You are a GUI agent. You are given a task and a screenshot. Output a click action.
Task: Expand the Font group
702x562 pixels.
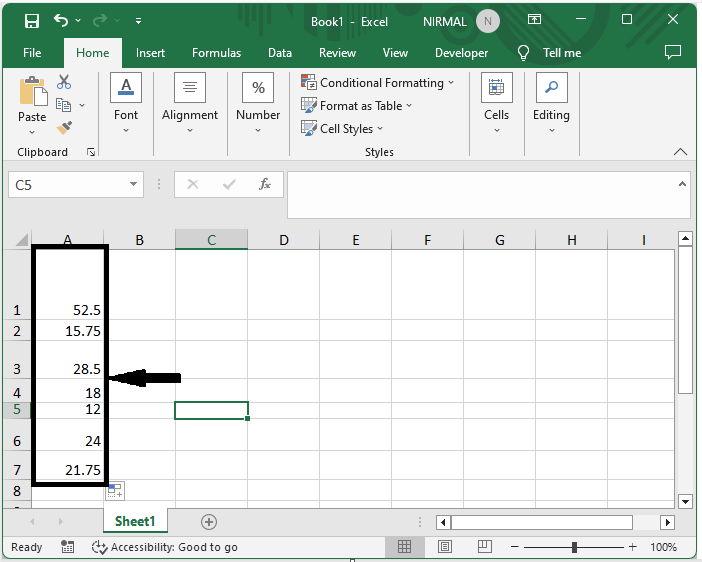(126, 103)
